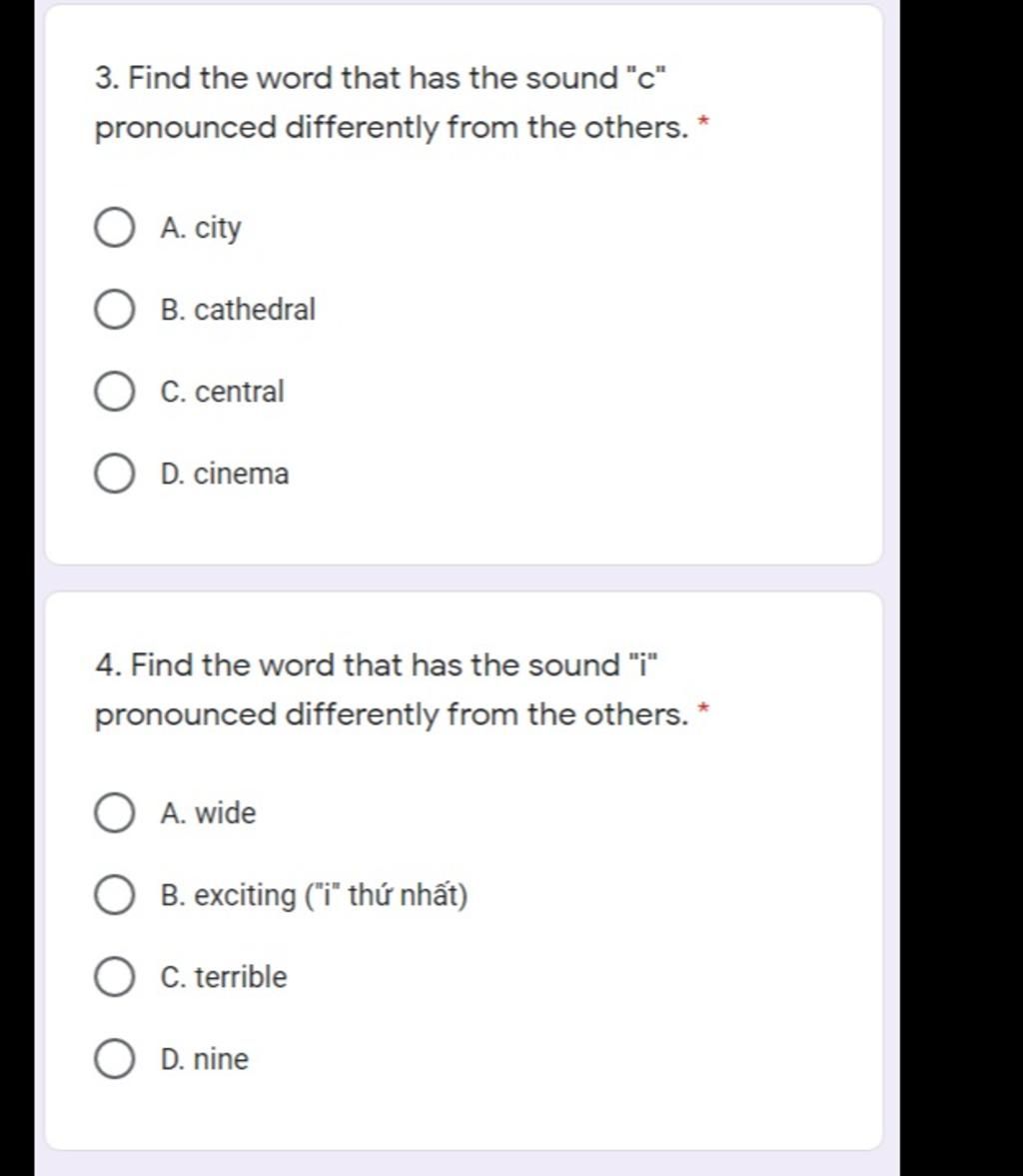
Task: Choose the B. cathedral radio option
Action: coord(115,310)
